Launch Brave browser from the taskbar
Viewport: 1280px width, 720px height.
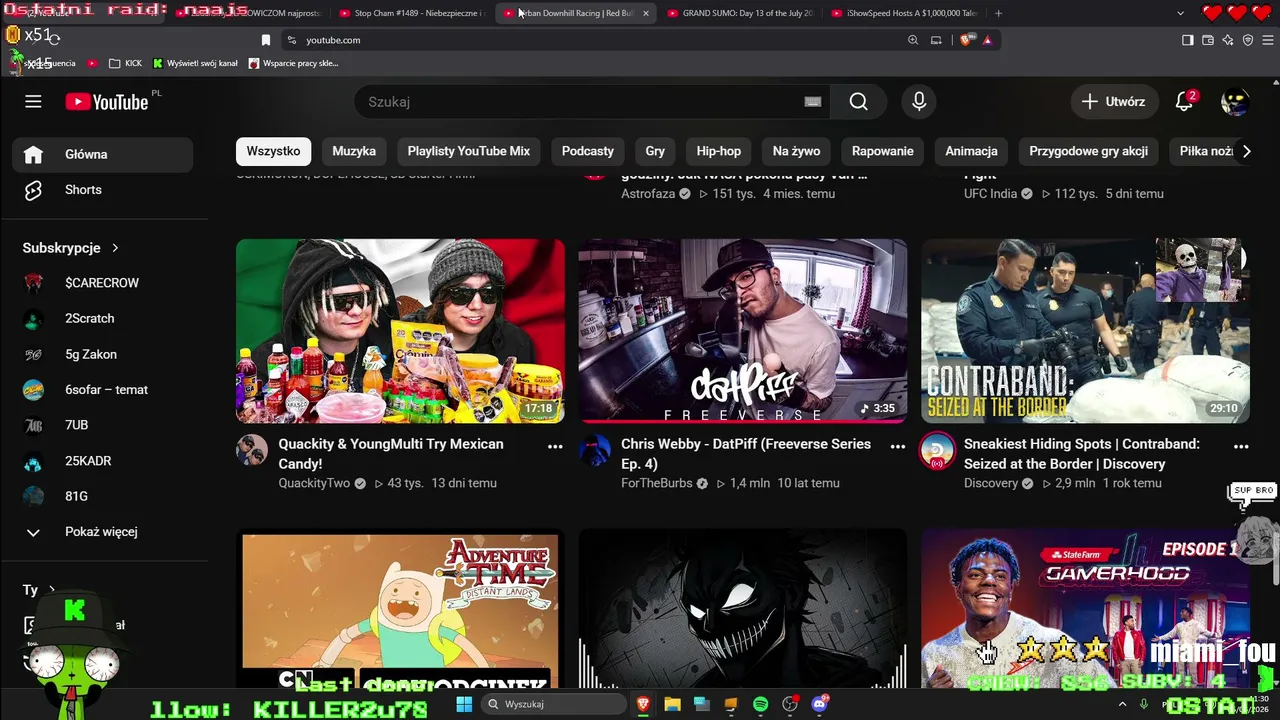643,704
